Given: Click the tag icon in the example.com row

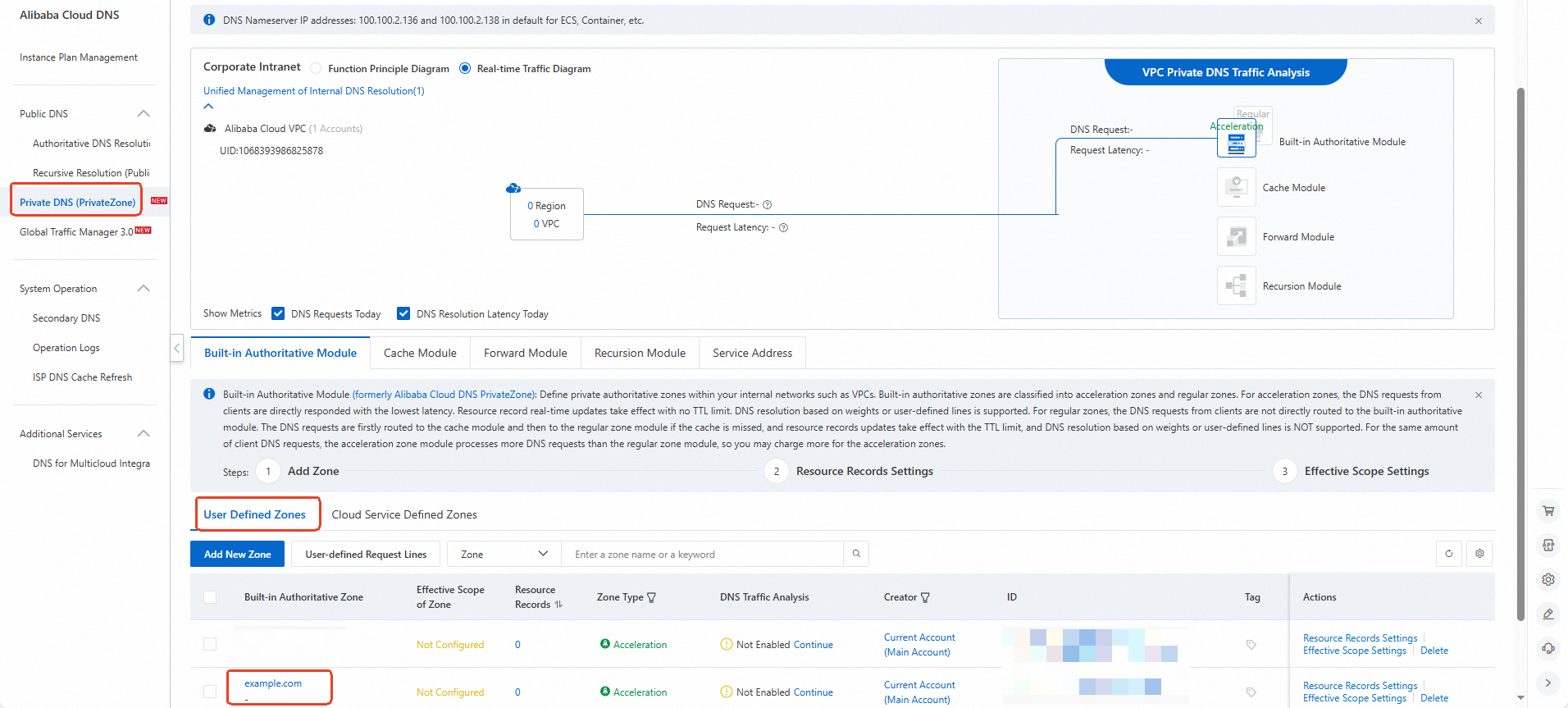Looking at the screenshot, I should [1251, 692].
